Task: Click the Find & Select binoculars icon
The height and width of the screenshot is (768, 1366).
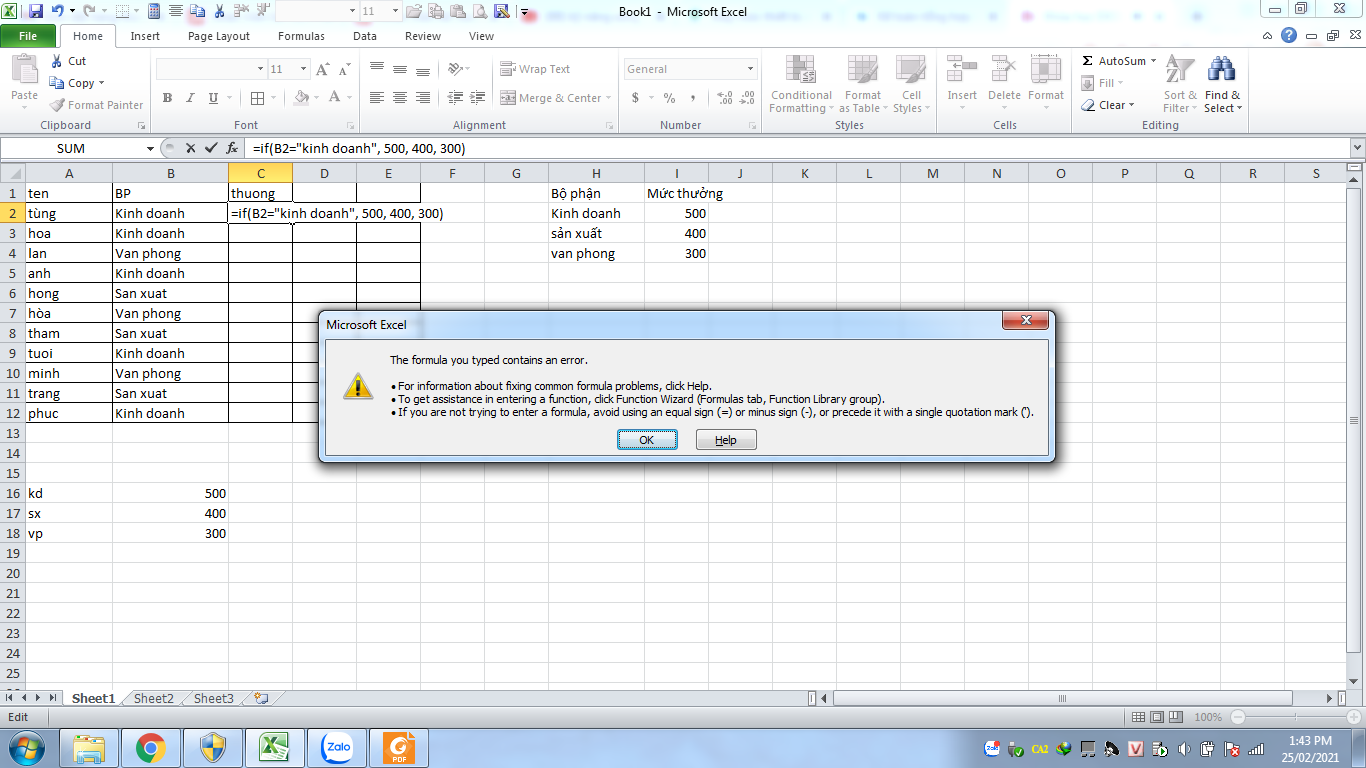Action: tap(1221, 70)
